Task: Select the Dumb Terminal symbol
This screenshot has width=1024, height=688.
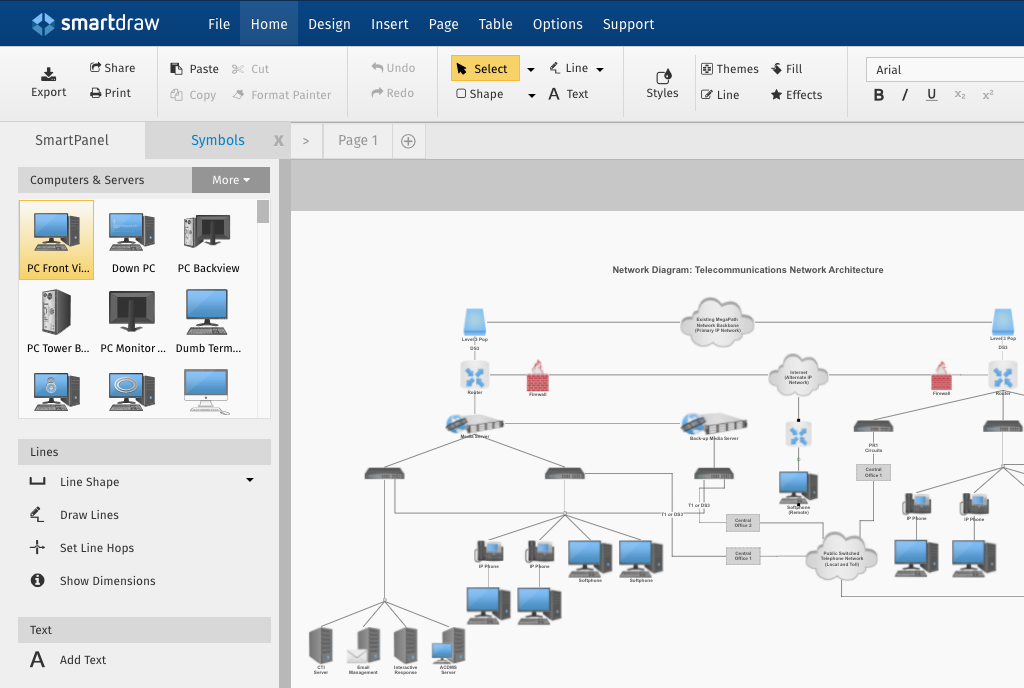Action: (208, 320)
